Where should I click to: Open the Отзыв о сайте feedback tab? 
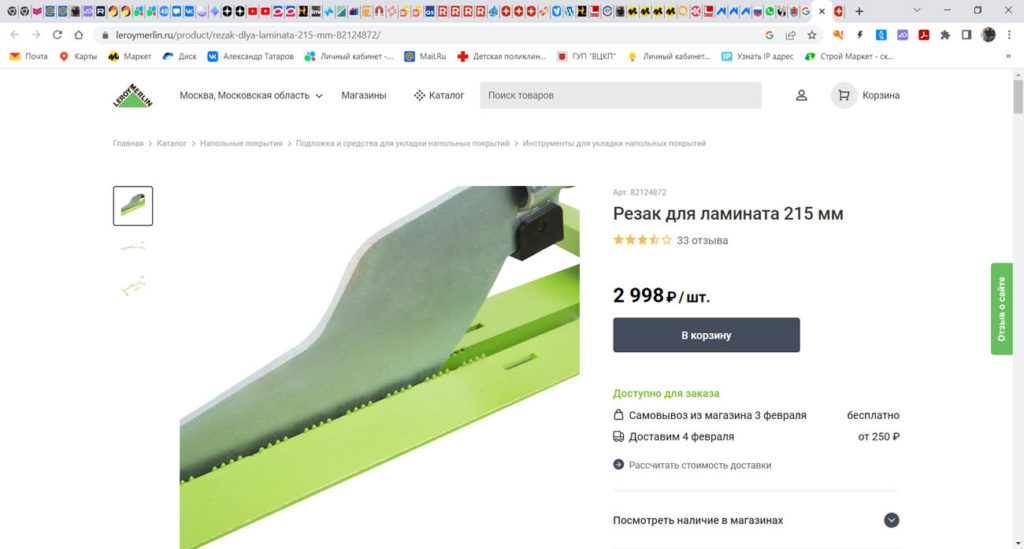point(1001,309)
